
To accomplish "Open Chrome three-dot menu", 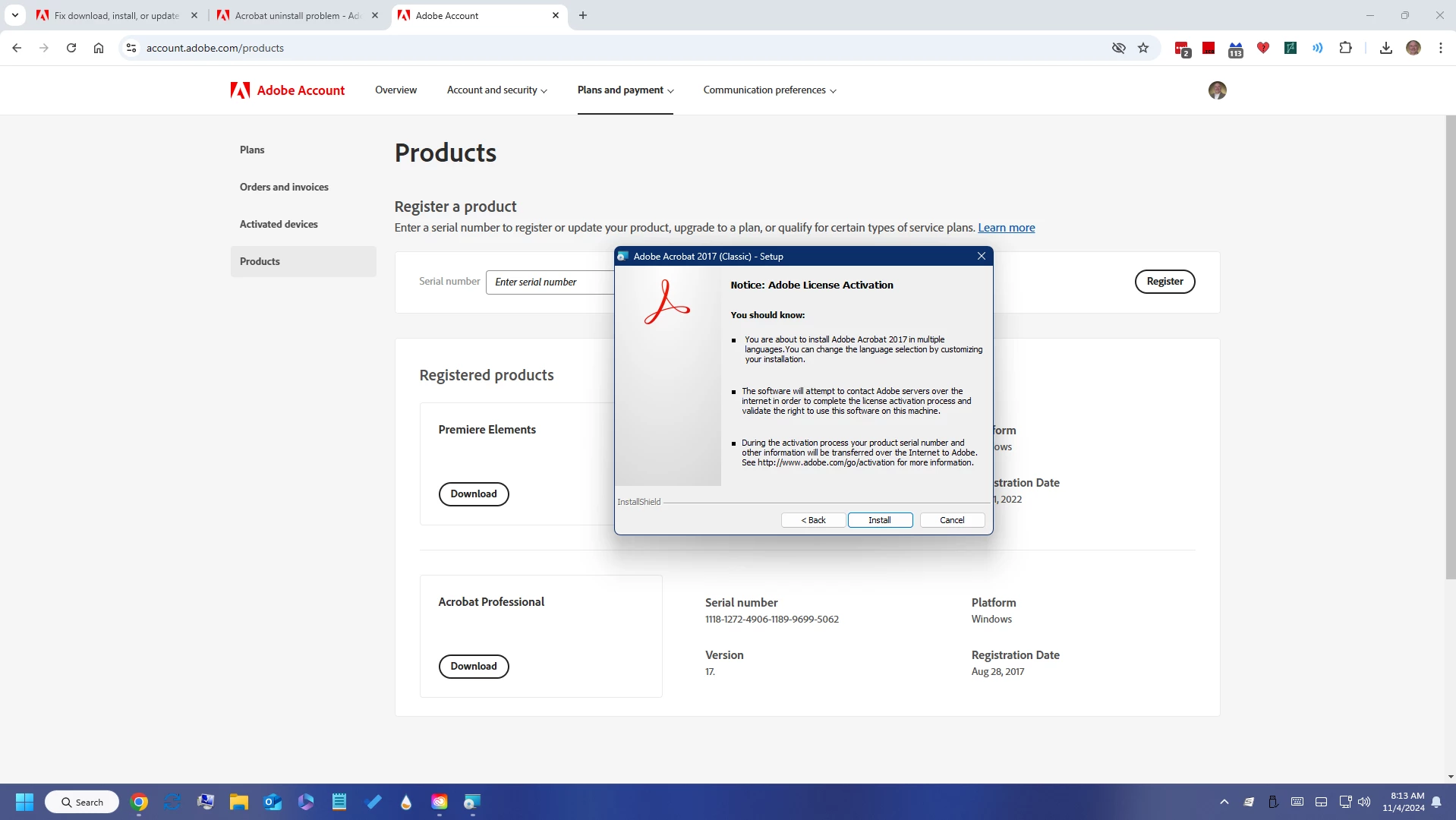I will [1441, 48].
